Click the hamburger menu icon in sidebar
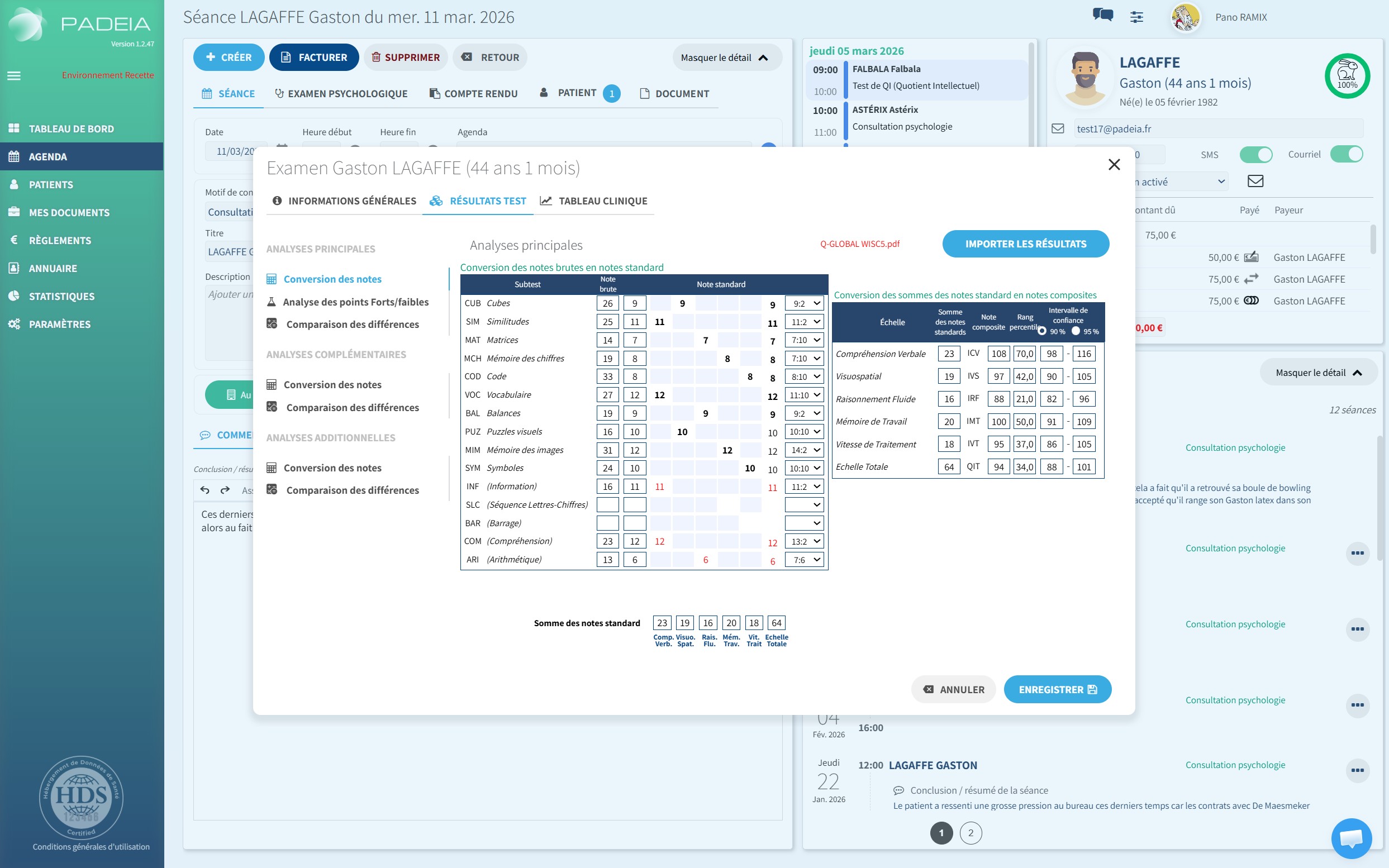 coord(14,76)
